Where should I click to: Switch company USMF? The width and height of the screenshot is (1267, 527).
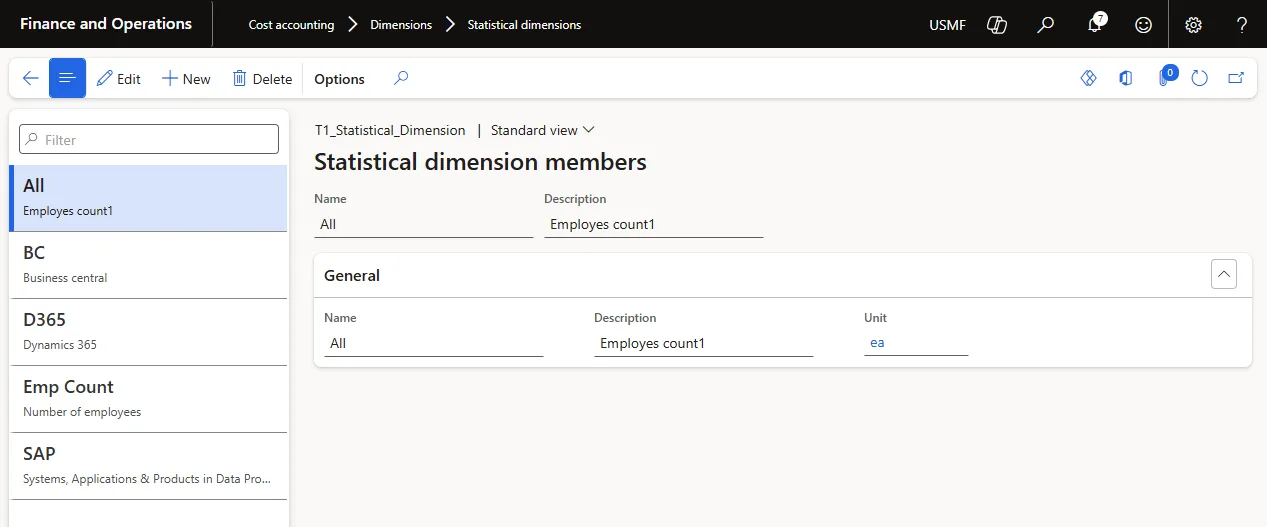[948, 25]
